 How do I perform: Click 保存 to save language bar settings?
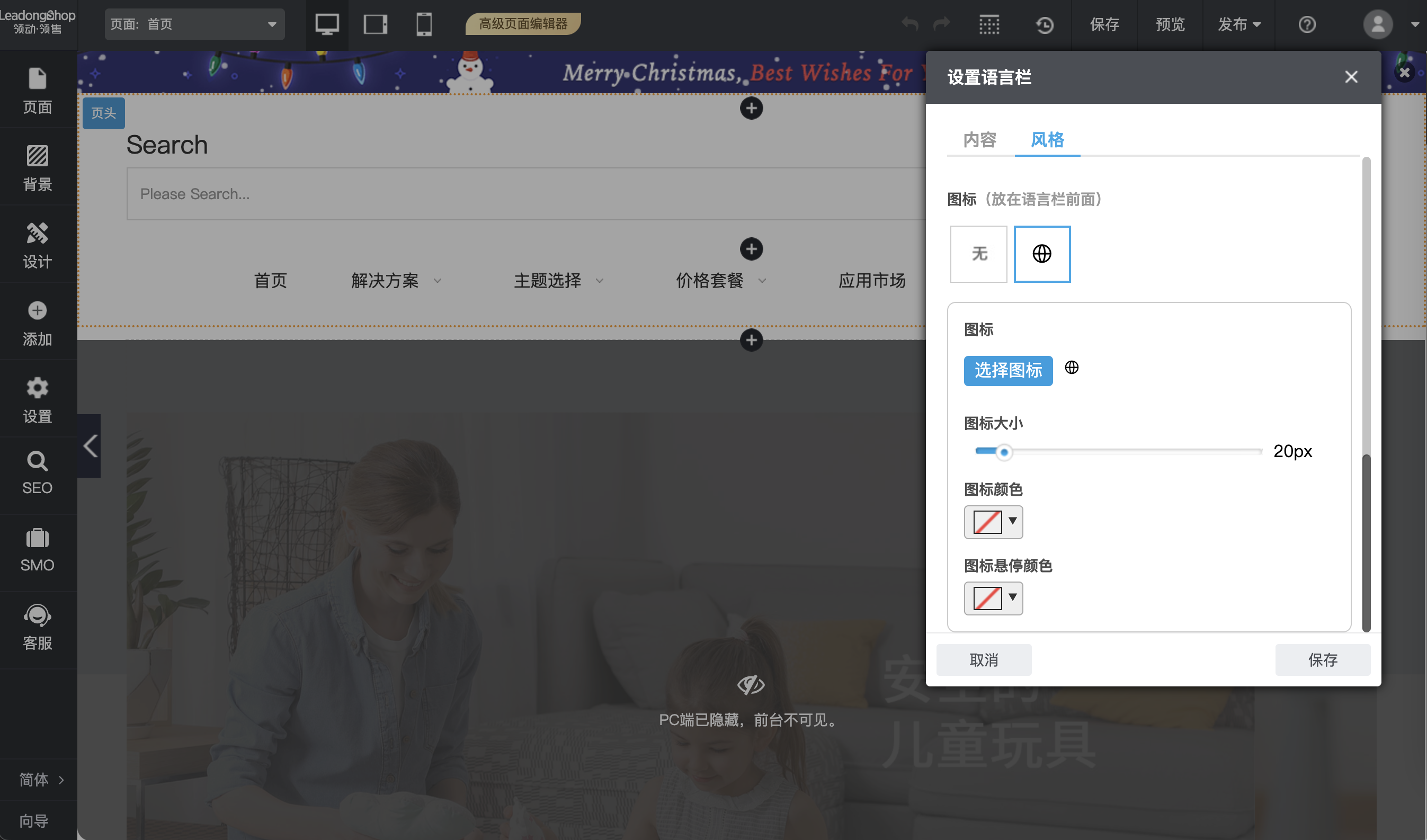click(1322, 659)
